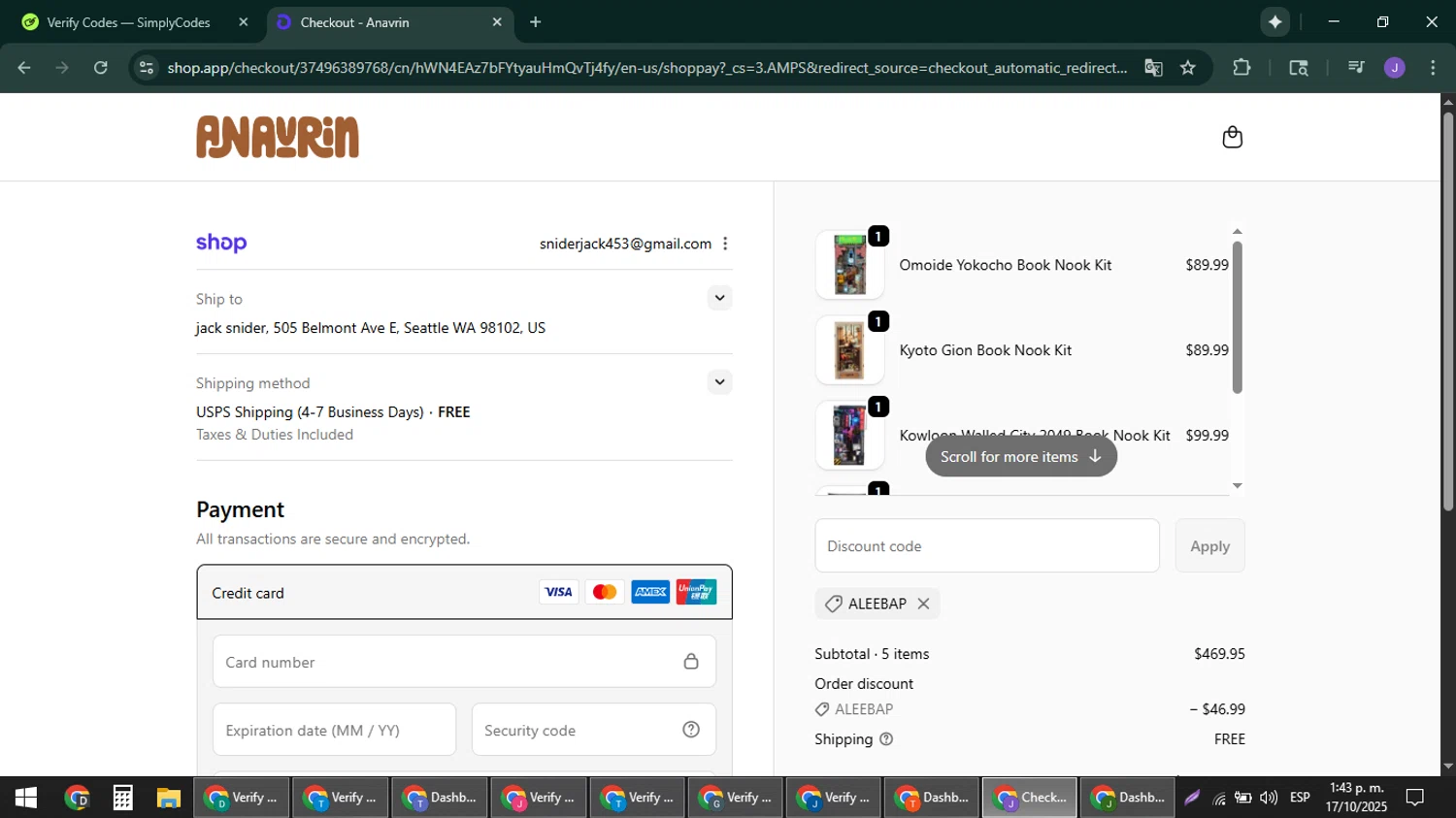Click the Mastercard icon
Viewport: 1456px width, 818px height.
point(605,592)
